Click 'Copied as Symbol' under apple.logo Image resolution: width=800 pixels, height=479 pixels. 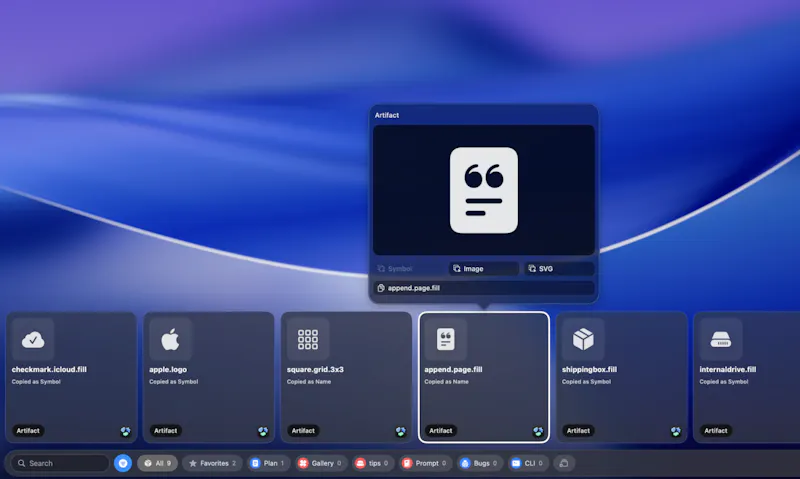point(173,382)
